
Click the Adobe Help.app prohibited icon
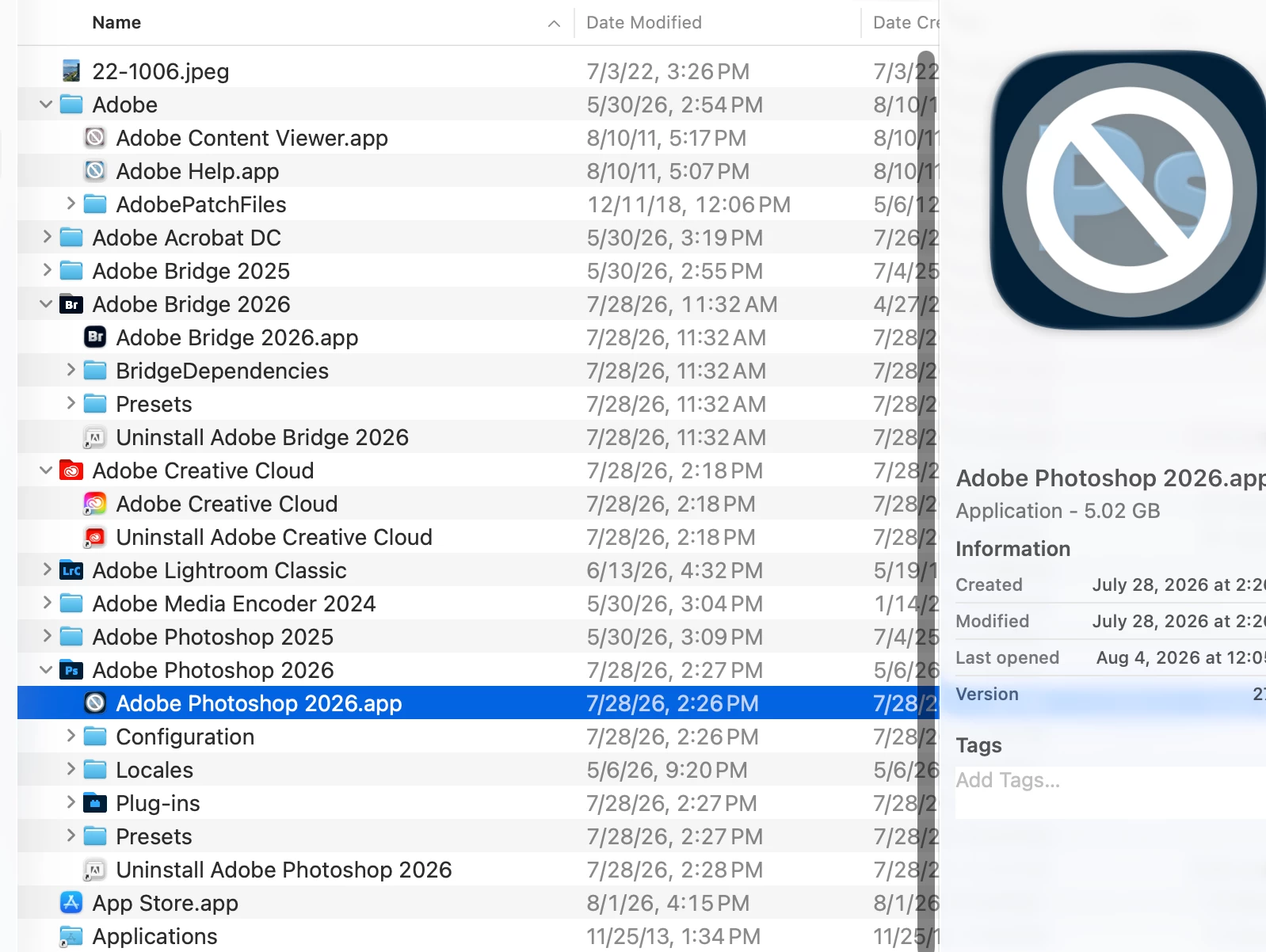(95, 171)
